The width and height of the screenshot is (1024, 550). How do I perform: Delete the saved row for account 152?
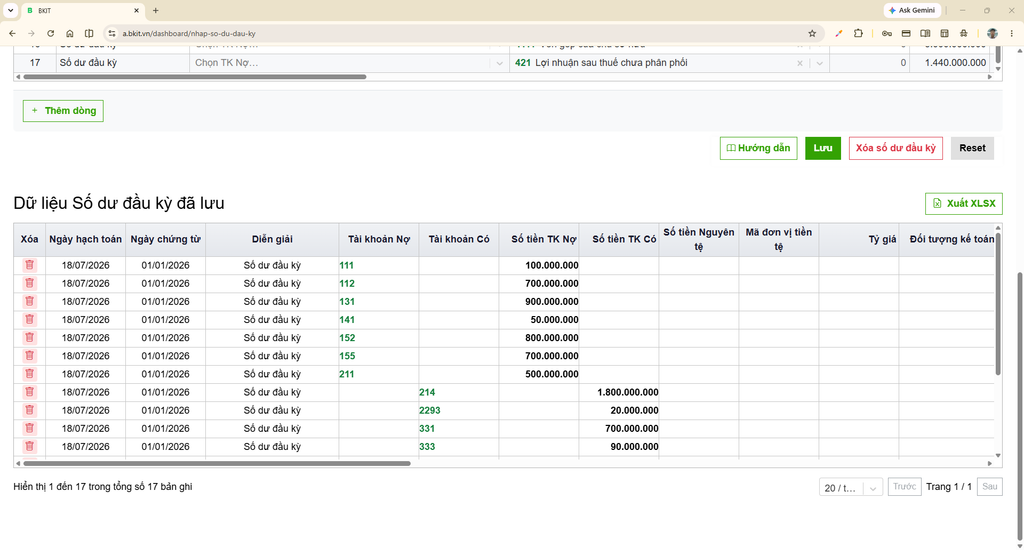click(29, 338)
